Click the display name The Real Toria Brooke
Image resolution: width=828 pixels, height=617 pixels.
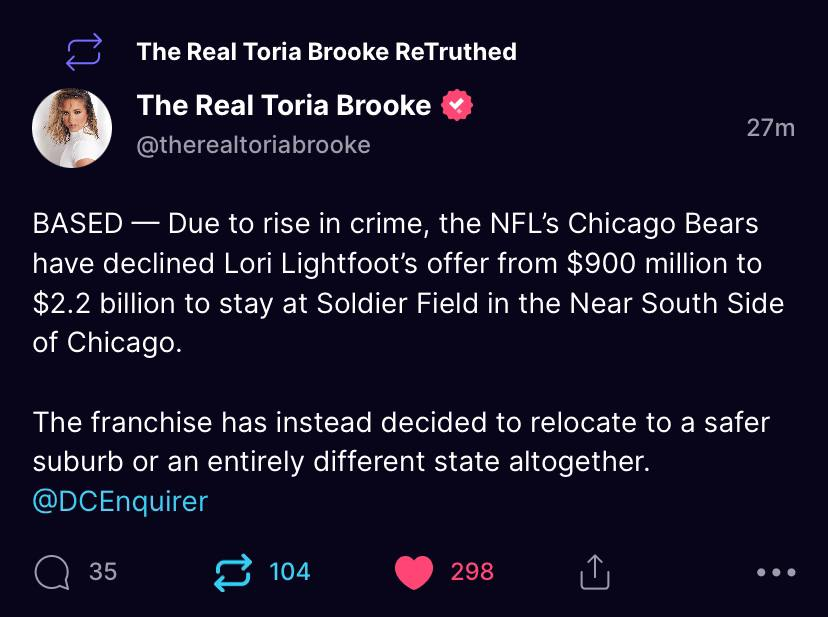pos(284,105)
